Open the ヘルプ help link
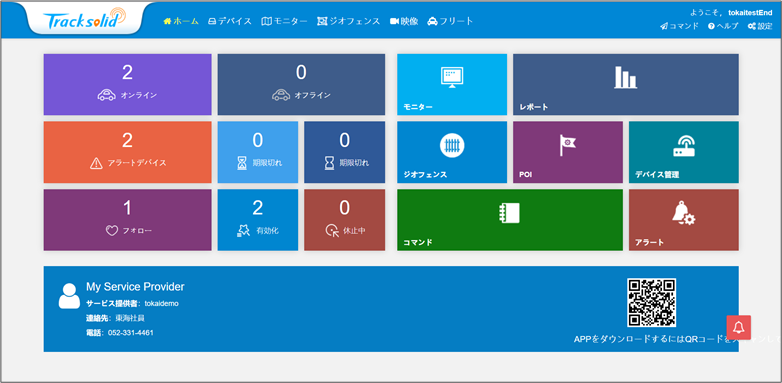This screenshot has height=383, width=782. click(723, 26)
